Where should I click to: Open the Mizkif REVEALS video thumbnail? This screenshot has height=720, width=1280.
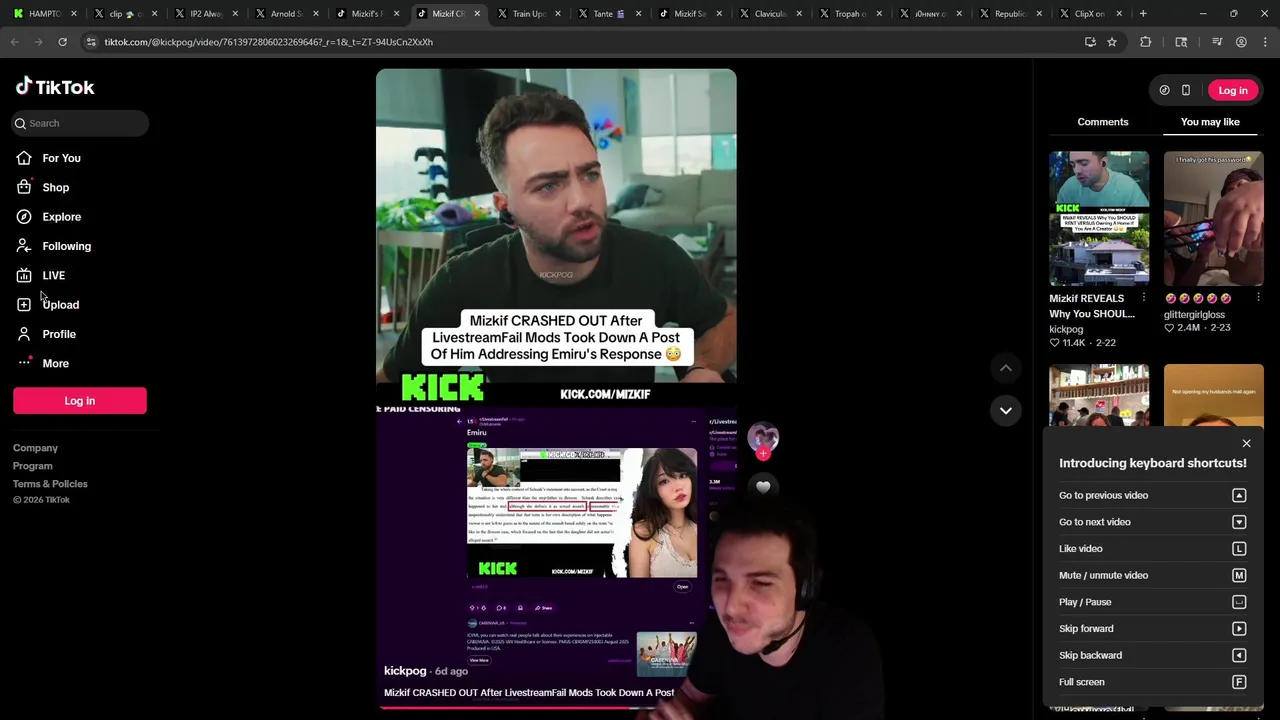tap(1099, 218)
